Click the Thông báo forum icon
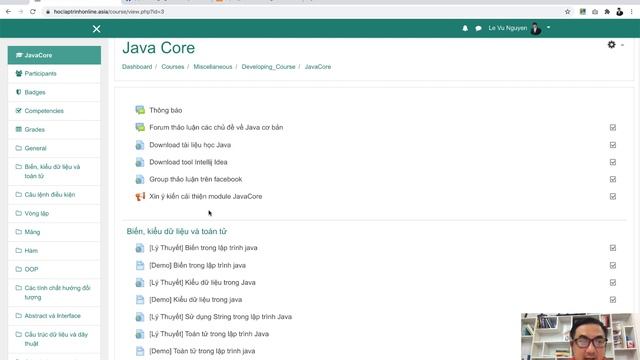640x360 pixels. (140, 110)
